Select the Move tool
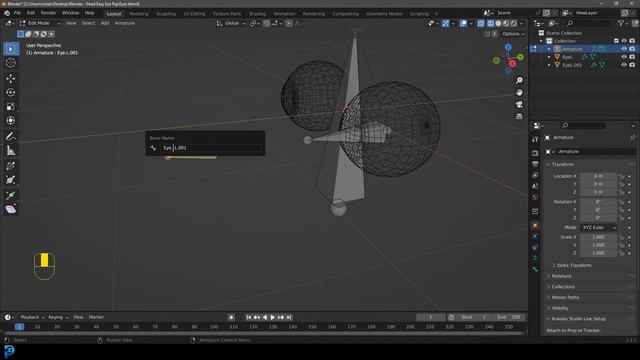 pos(11,78)
